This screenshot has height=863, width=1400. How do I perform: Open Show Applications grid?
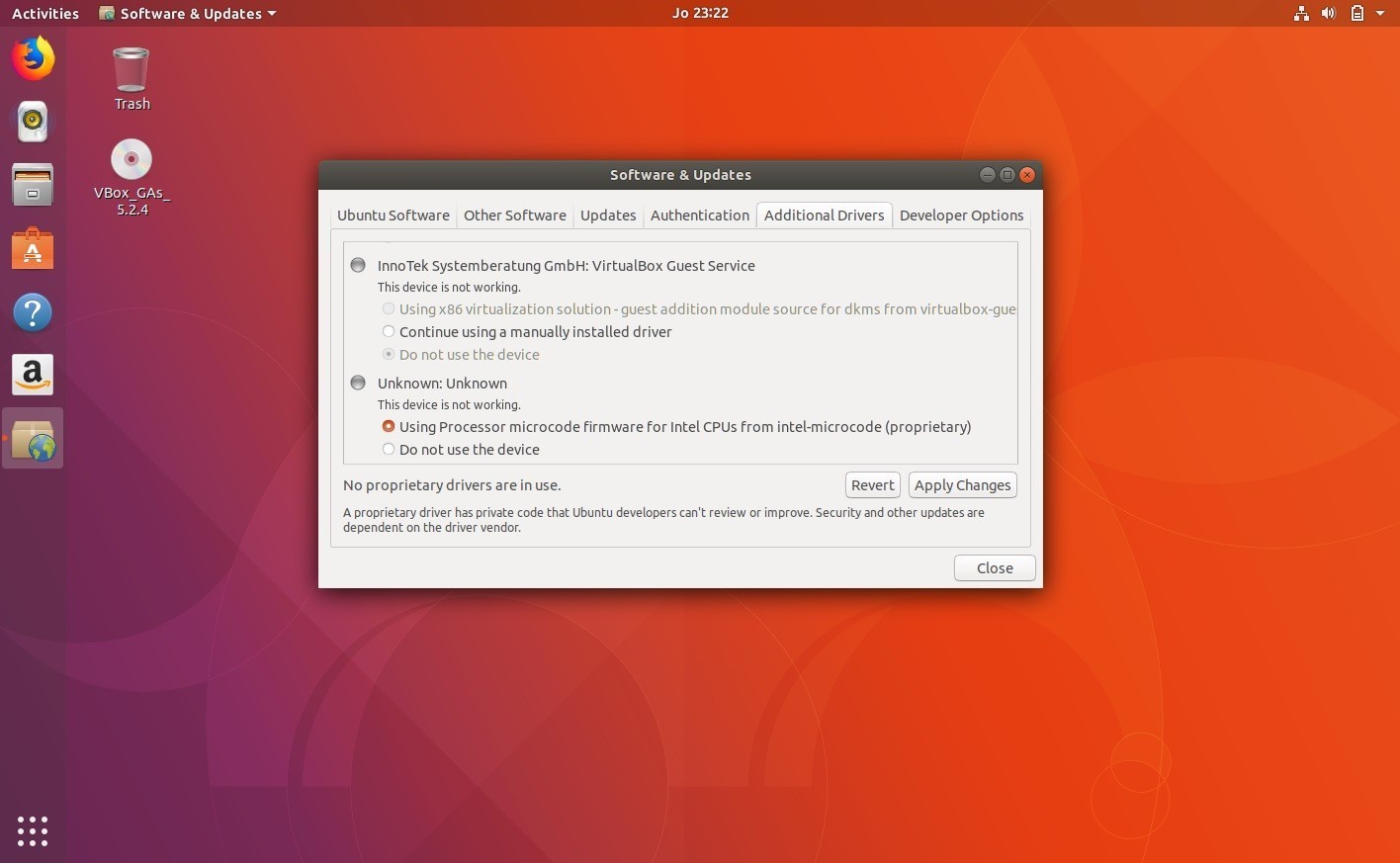point(33,830)
